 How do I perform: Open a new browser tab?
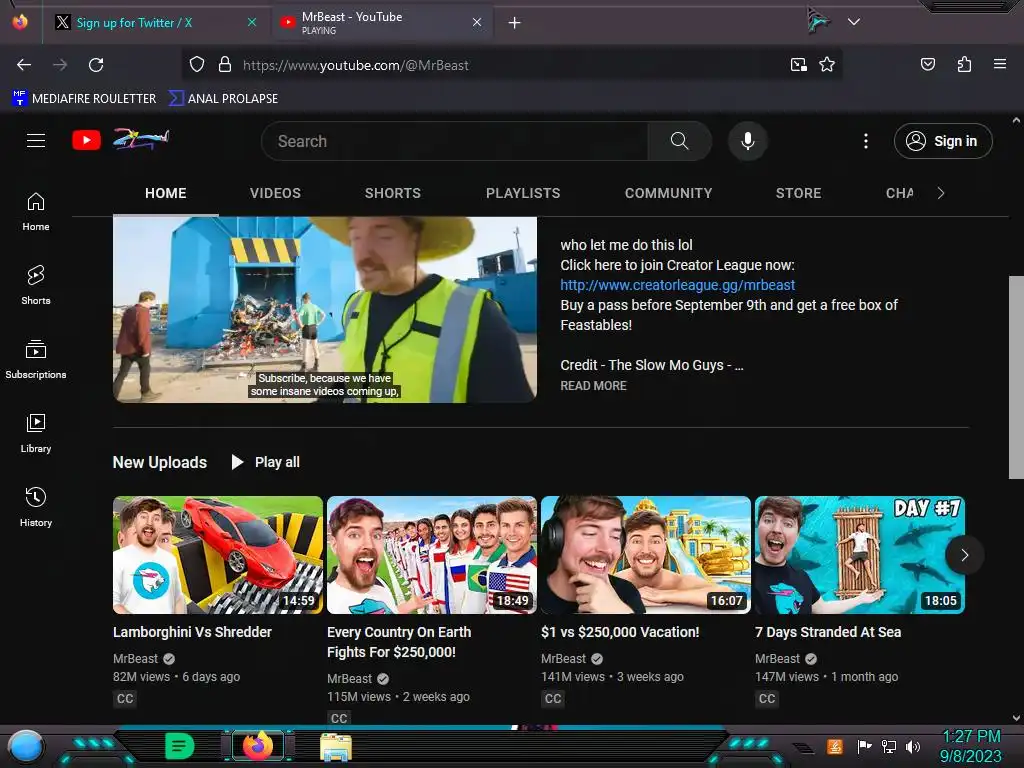(x=515, y=23)
